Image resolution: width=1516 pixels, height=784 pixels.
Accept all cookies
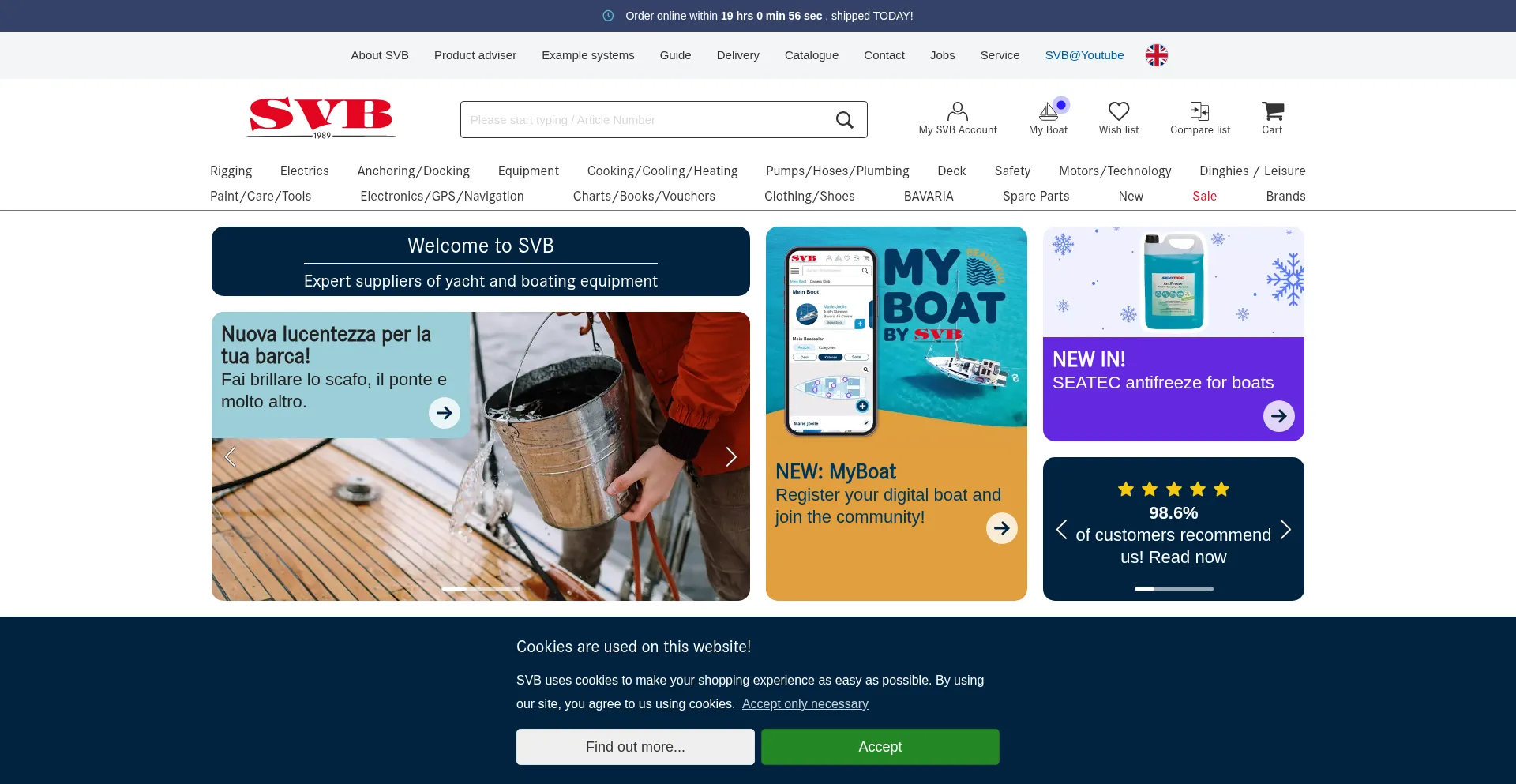coord(880,747)
